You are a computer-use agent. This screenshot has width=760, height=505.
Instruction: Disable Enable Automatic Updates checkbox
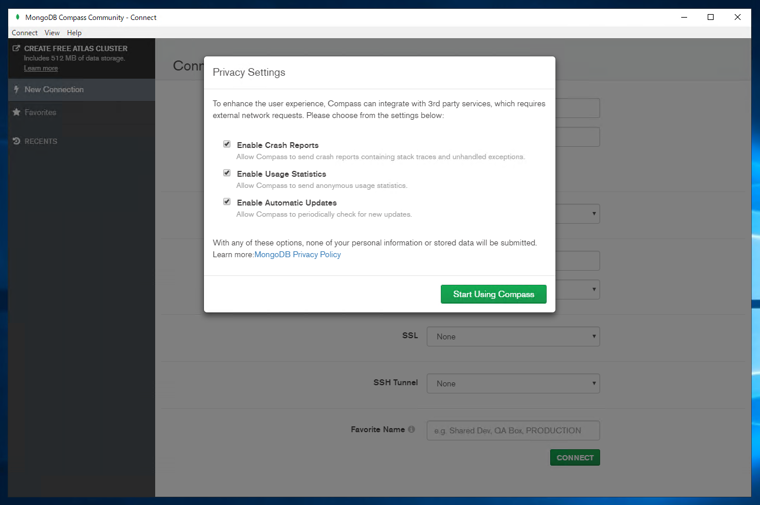[226, 201]
